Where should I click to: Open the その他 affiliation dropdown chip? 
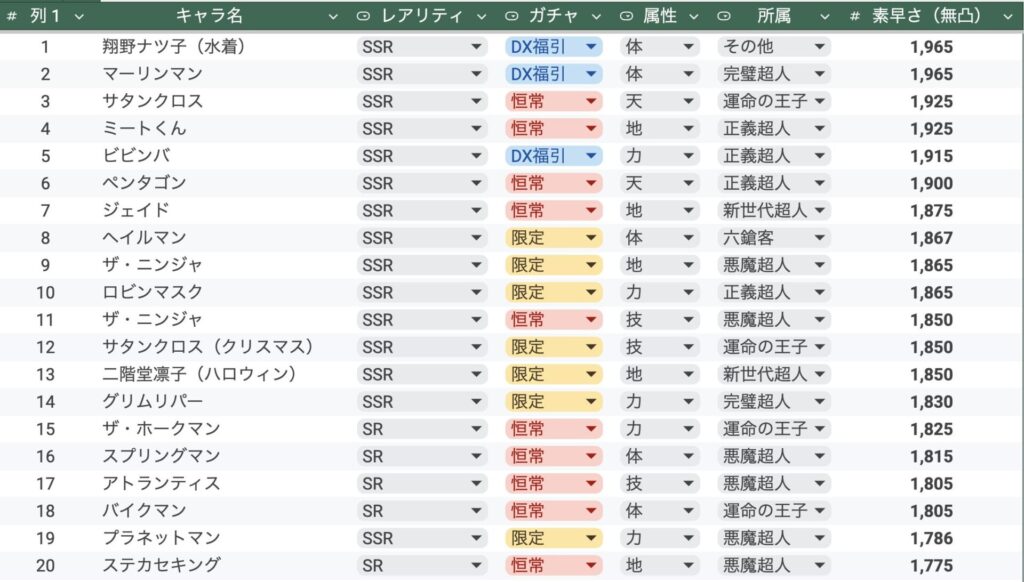click(774, 47)
